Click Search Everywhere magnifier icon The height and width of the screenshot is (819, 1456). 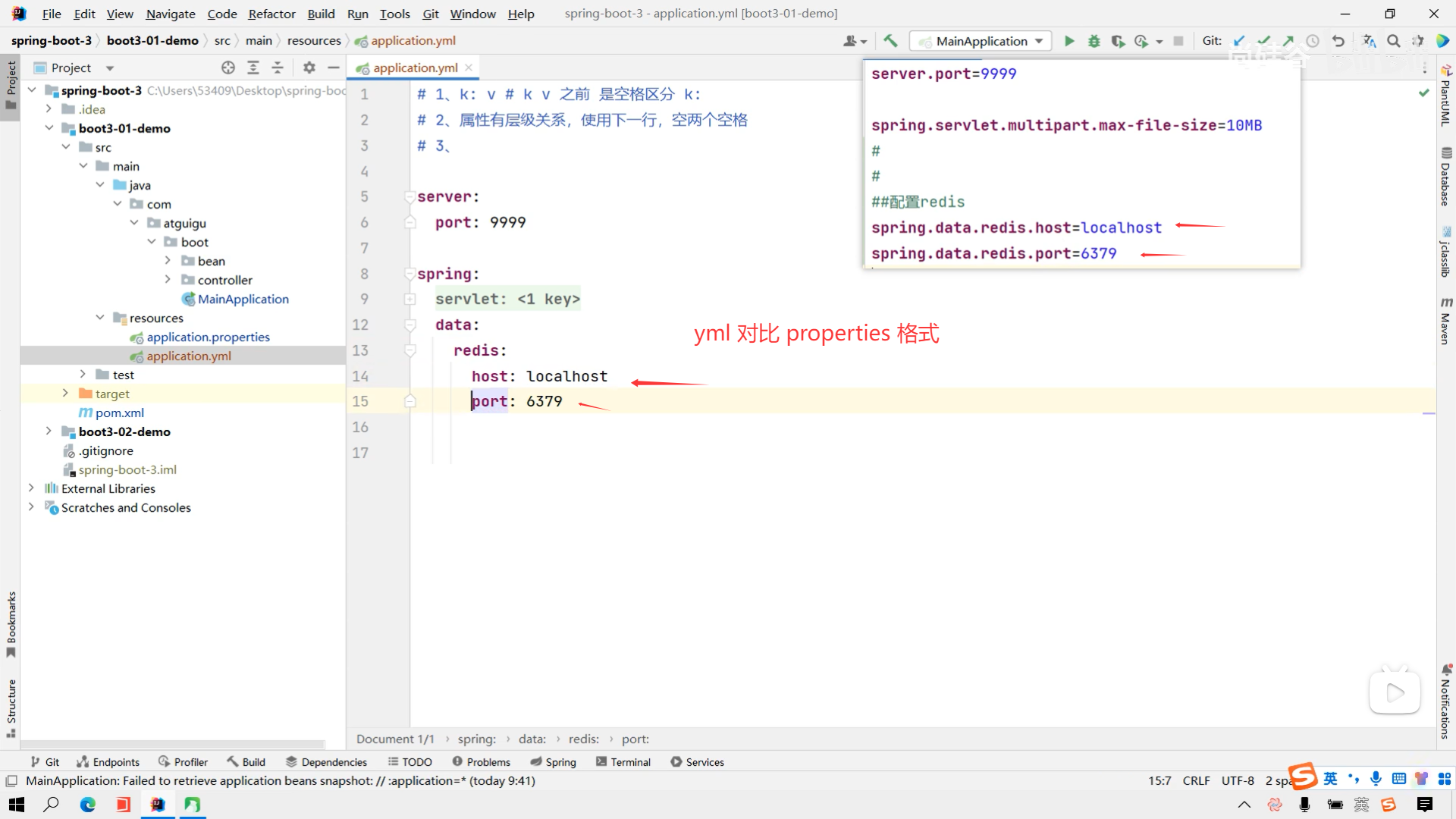(1393, 41)
